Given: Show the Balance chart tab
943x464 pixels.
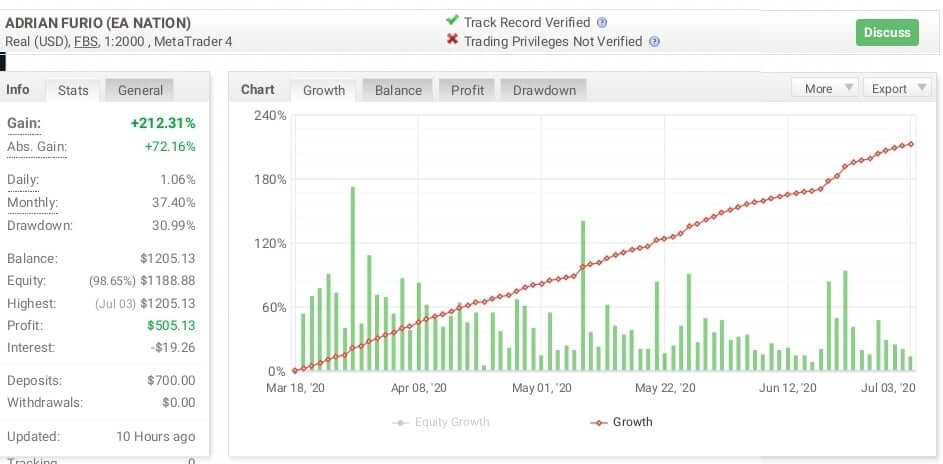Looking at the screenshot, I should [x=398, y=90].
